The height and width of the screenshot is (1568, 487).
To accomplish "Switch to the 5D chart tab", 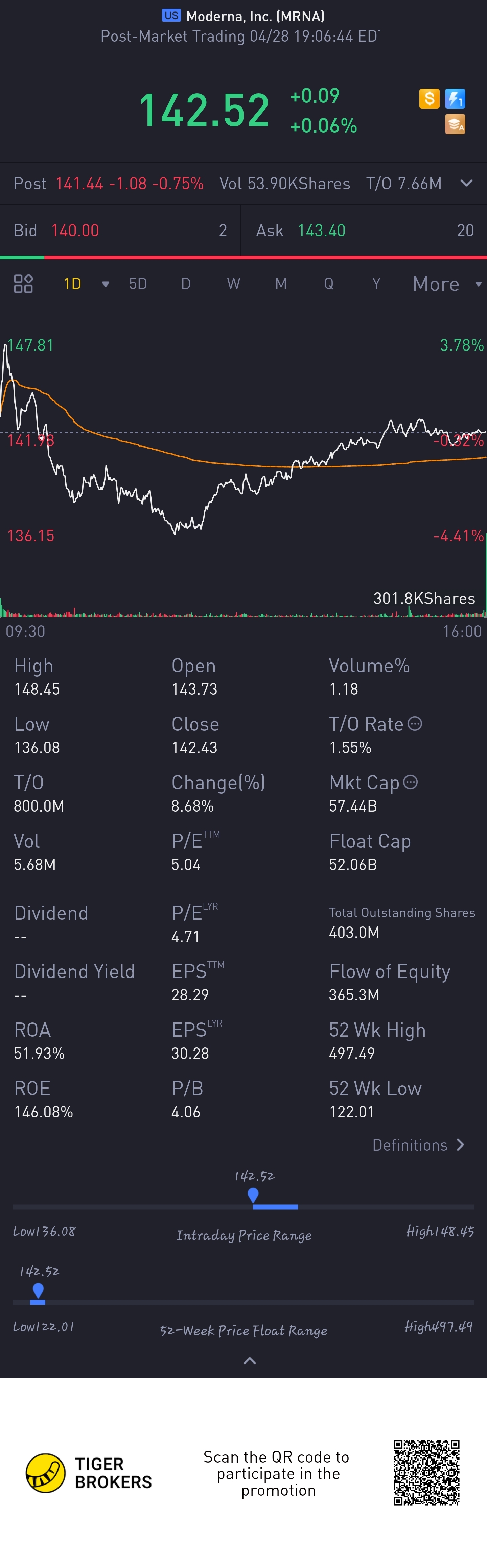I will (138, 284).
